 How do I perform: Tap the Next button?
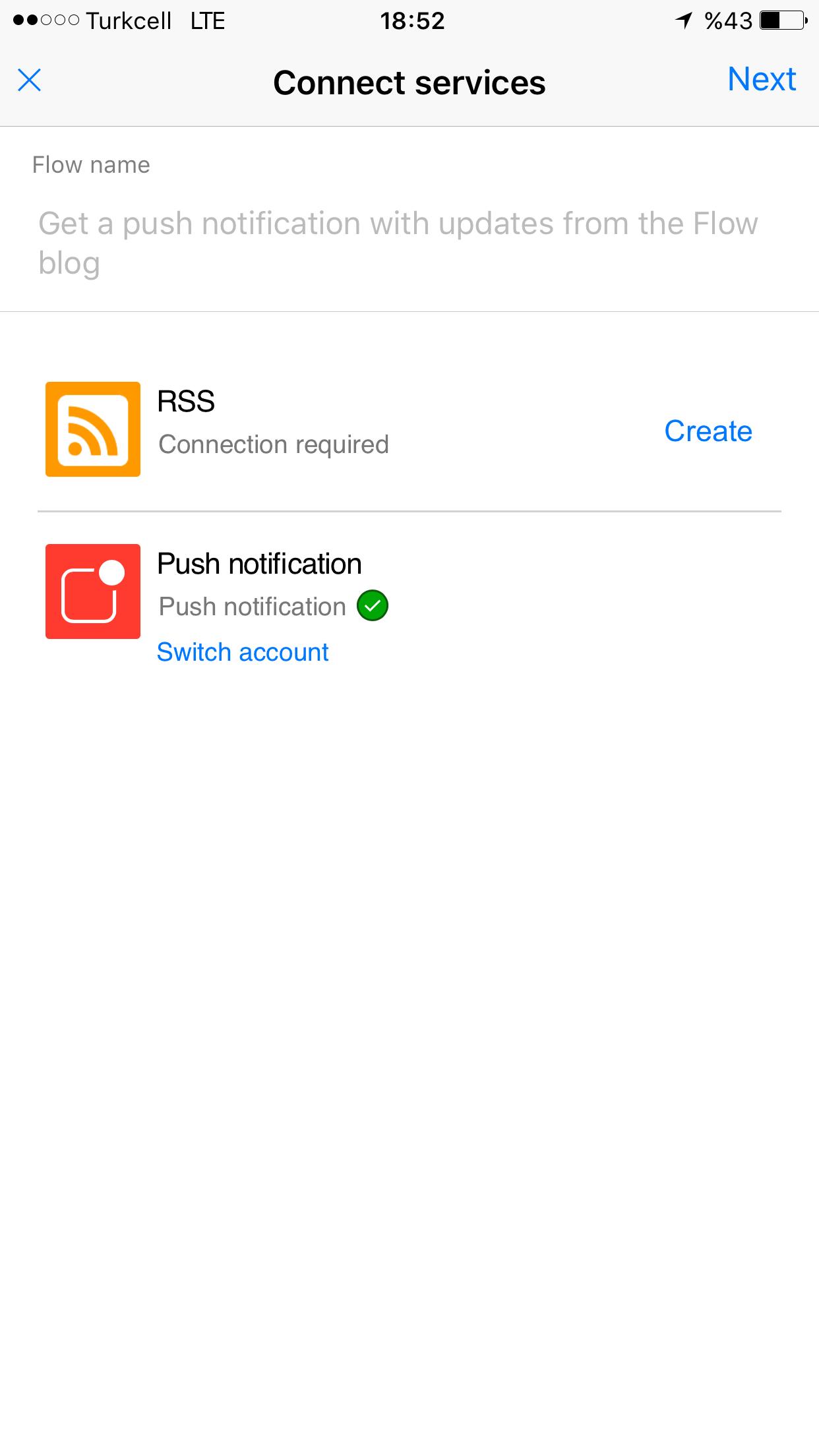click(x=762, y=79)
